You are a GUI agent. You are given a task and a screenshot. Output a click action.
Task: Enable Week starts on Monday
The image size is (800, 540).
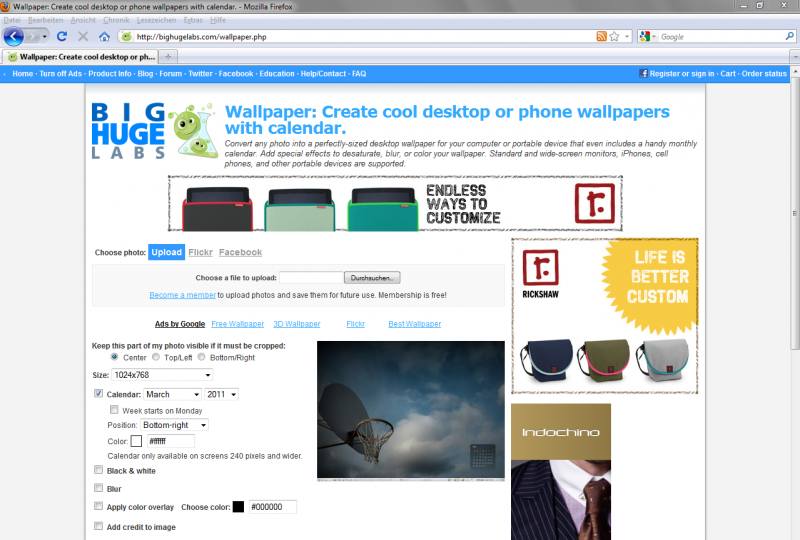click(x=114, y=410)
